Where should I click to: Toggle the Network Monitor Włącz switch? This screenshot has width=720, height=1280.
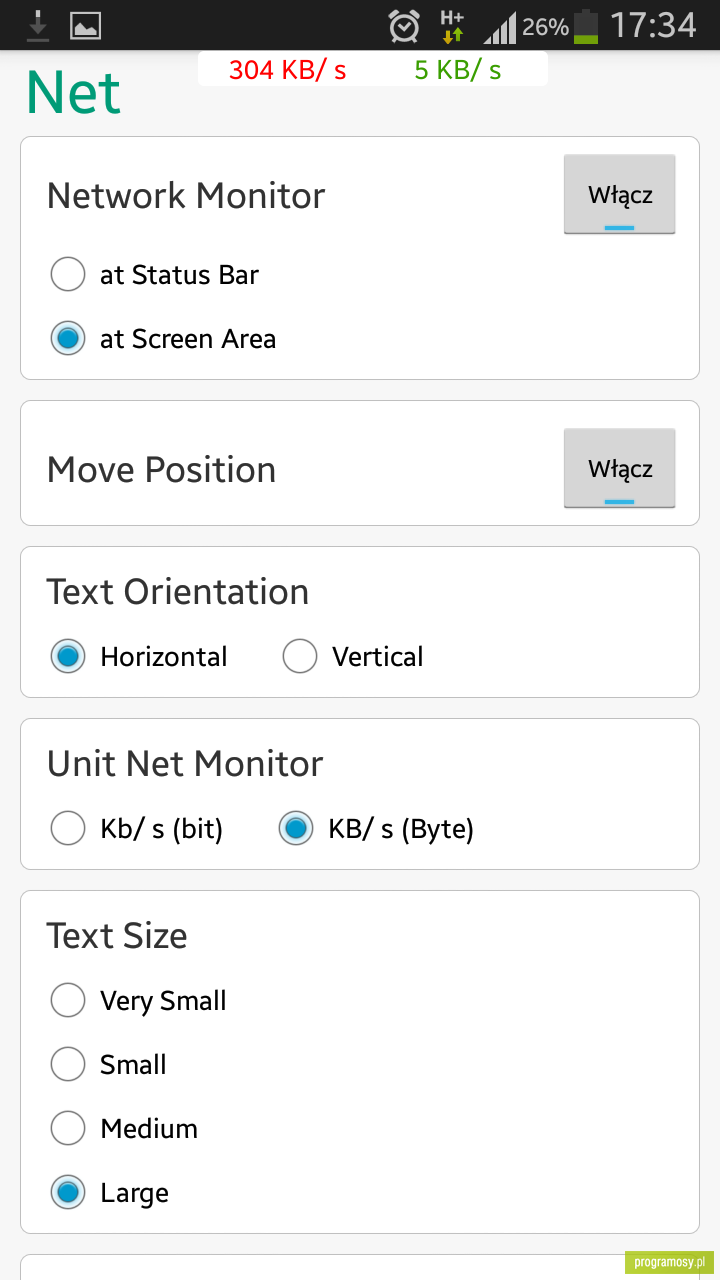[x=619, y=194]
